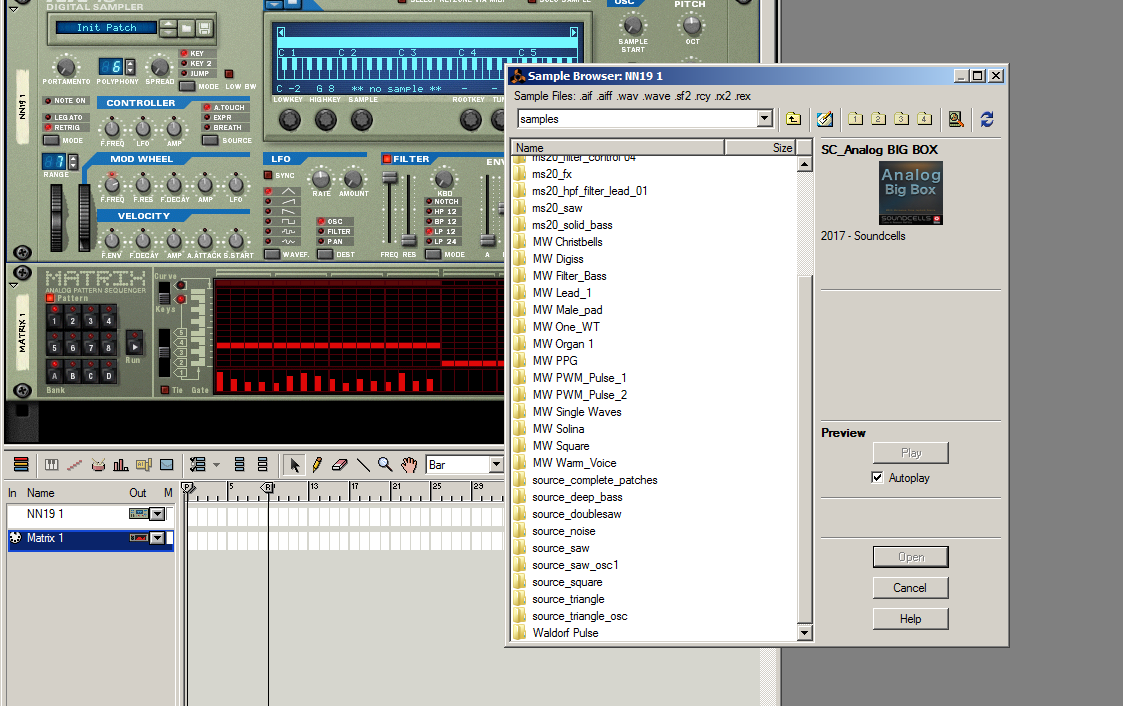The height and width of the screenshot is (706, 1123).
Task: Switch sequencer to arrange/edit mode icon
Action: point(21,465)
